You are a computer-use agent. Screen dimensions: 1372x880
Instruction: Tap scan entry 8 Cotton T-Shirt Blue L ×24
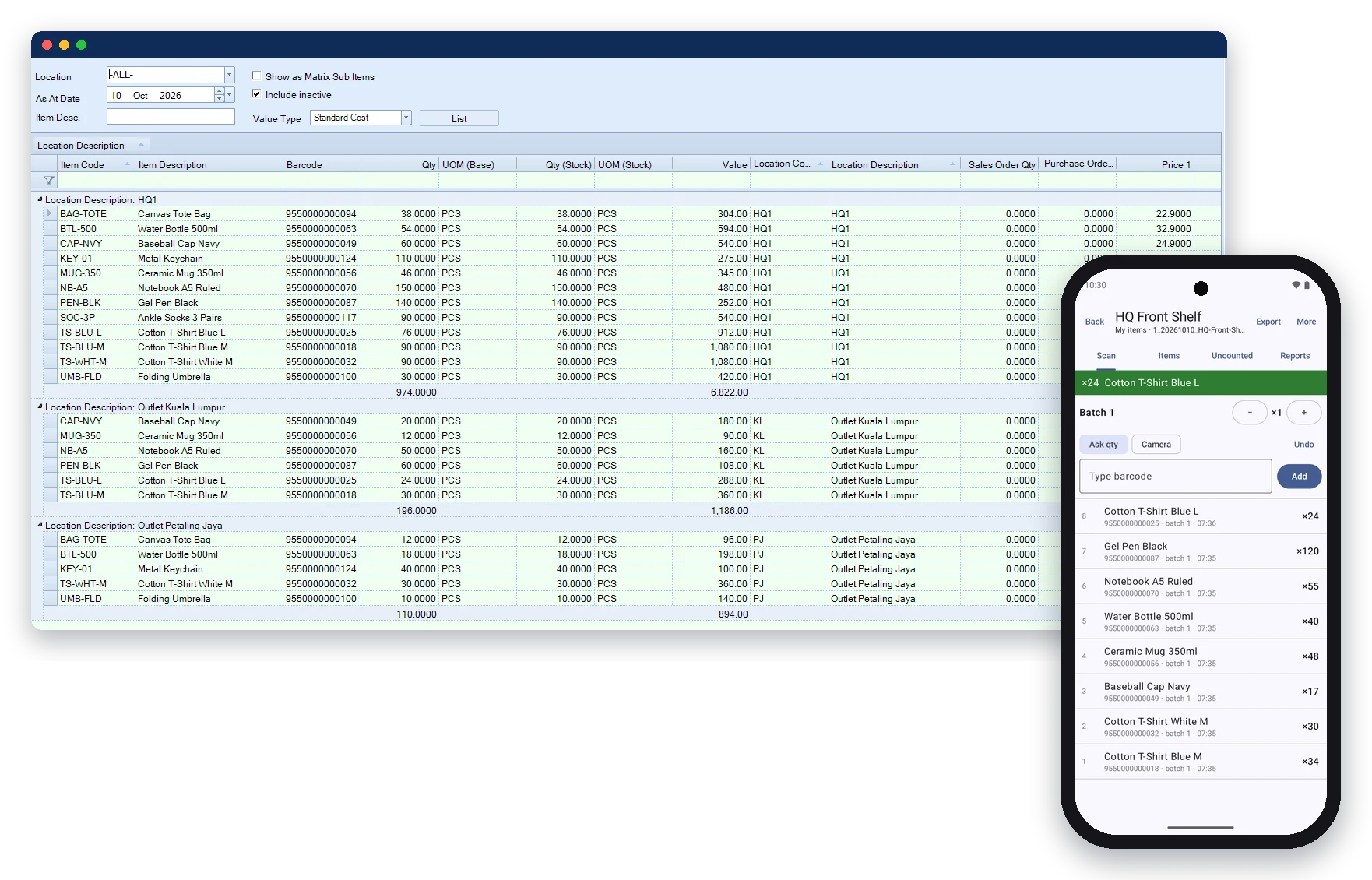[1200, 516]
